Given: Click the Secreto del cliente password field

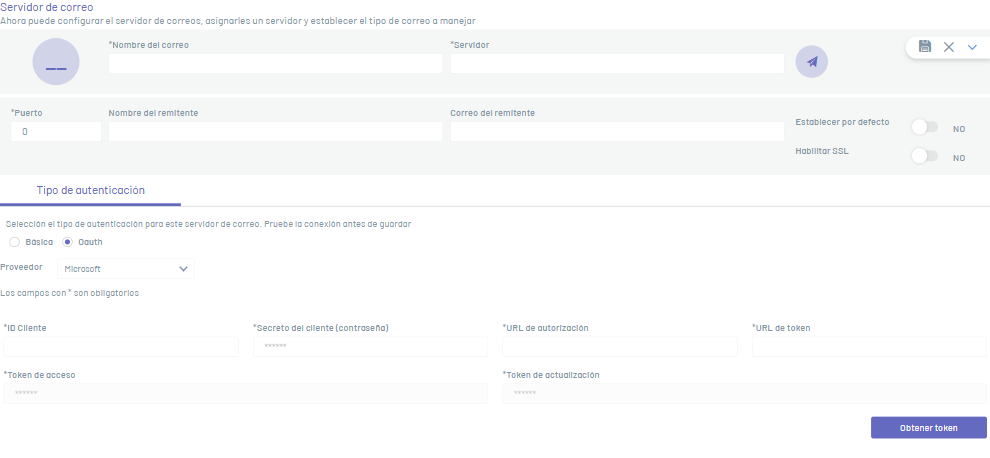Looking at the screenshot, I should [x=370, y=346].
